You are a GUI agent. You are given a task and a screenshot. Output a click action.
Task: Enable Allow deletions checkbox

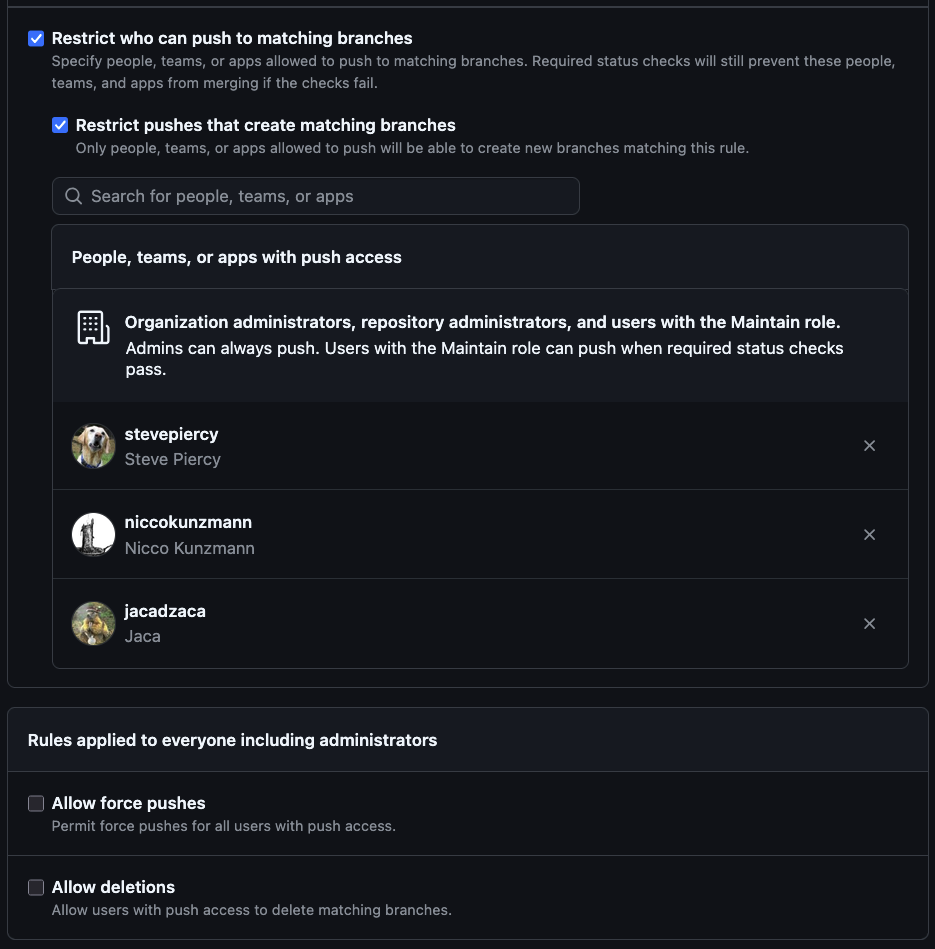[36, 888]
